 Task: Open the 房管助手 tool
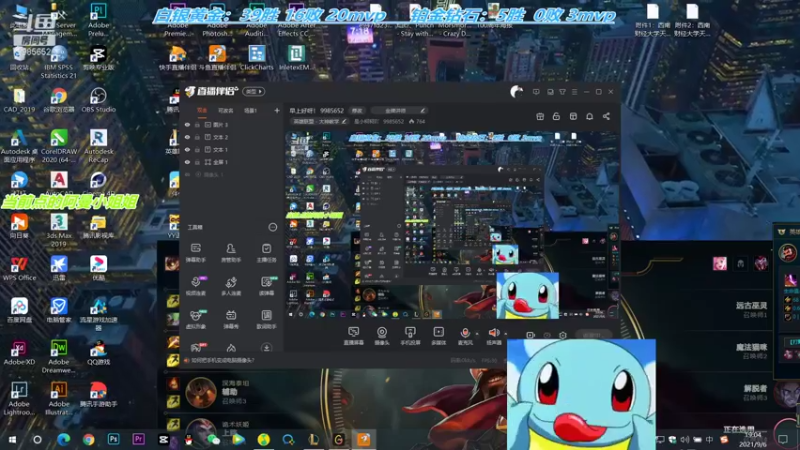(231, 253)
